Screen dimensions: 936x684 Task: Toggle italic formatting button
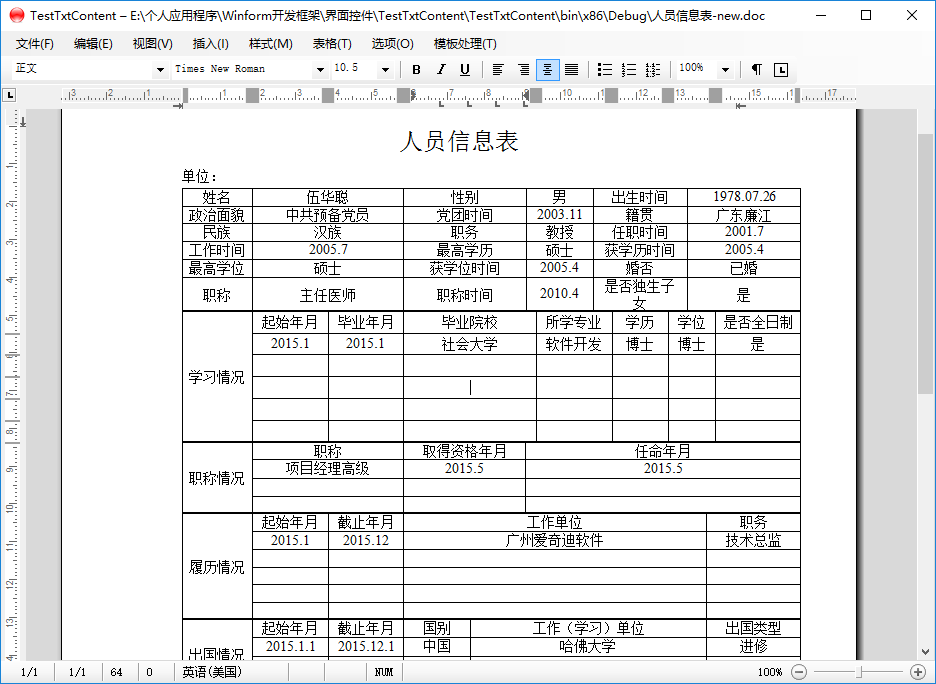click(441, 70)
